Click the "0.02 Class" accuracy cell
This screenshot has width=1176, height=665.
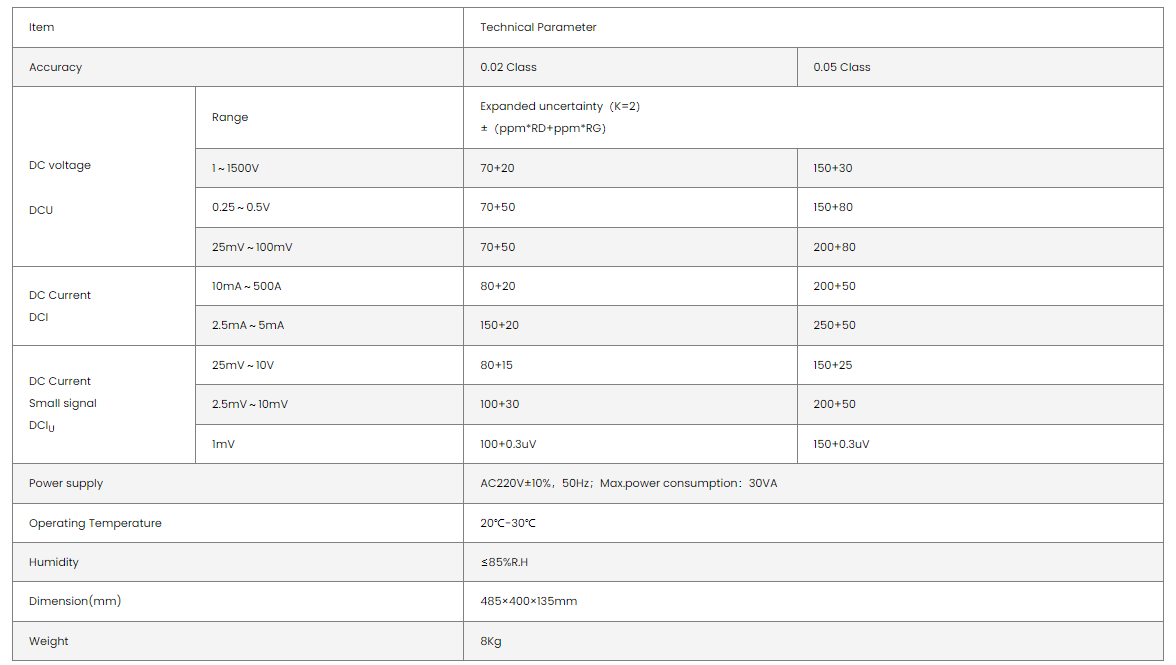pos(508,67)
